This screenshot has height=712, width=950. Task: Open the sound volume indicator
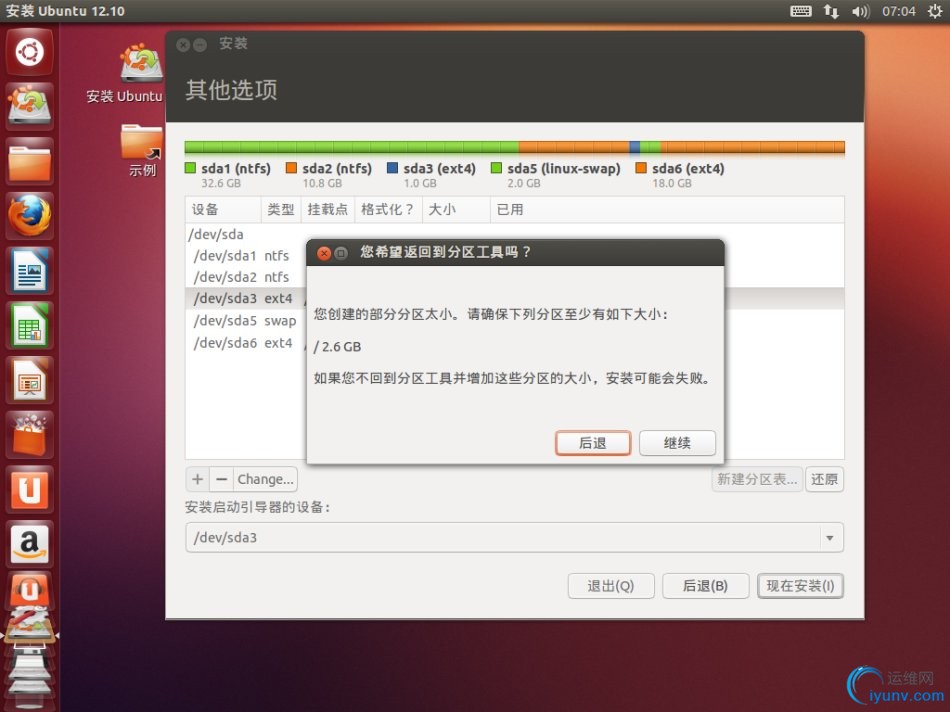point(860,11)
